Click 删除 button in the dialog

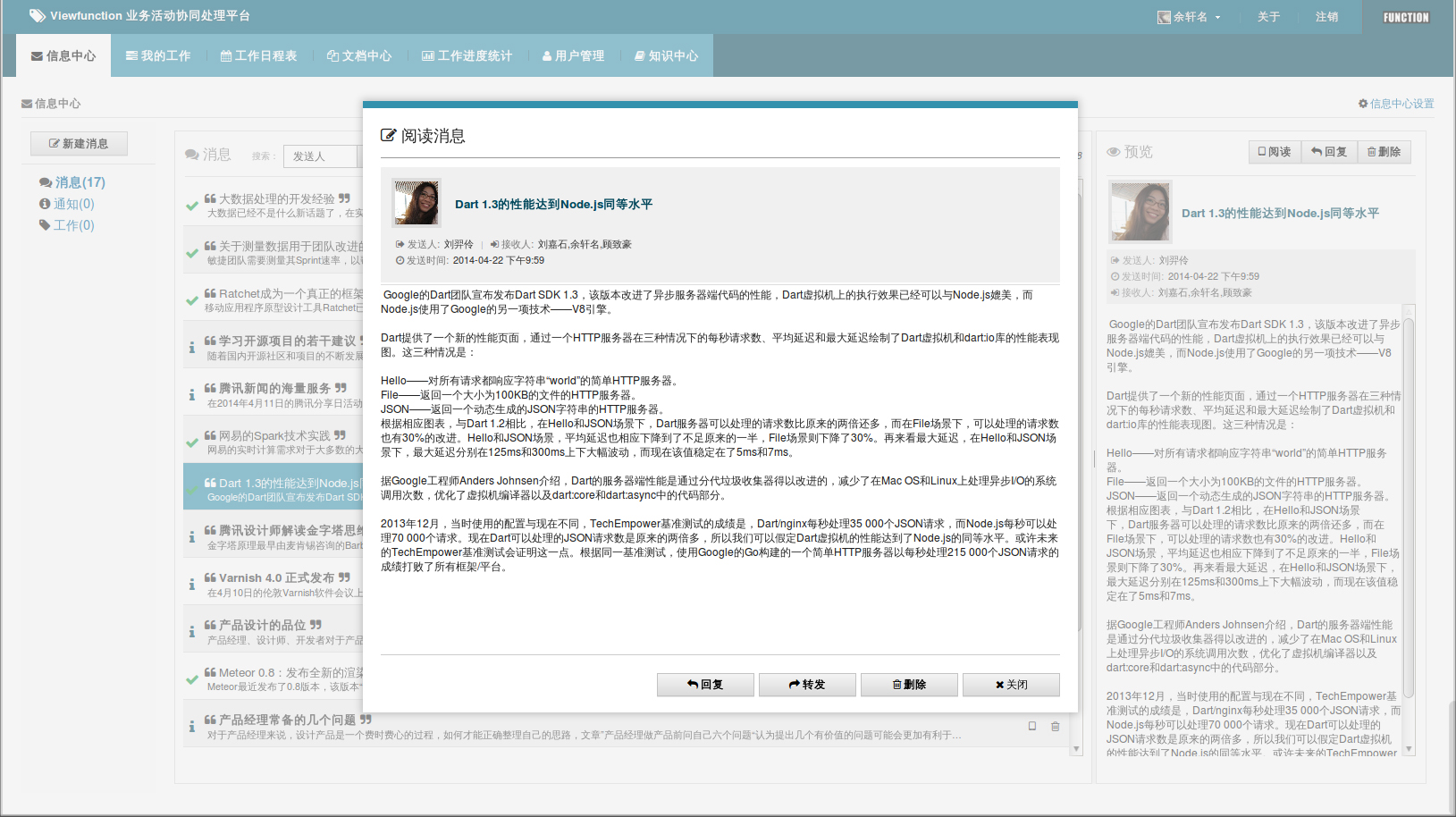pos(909,685)
